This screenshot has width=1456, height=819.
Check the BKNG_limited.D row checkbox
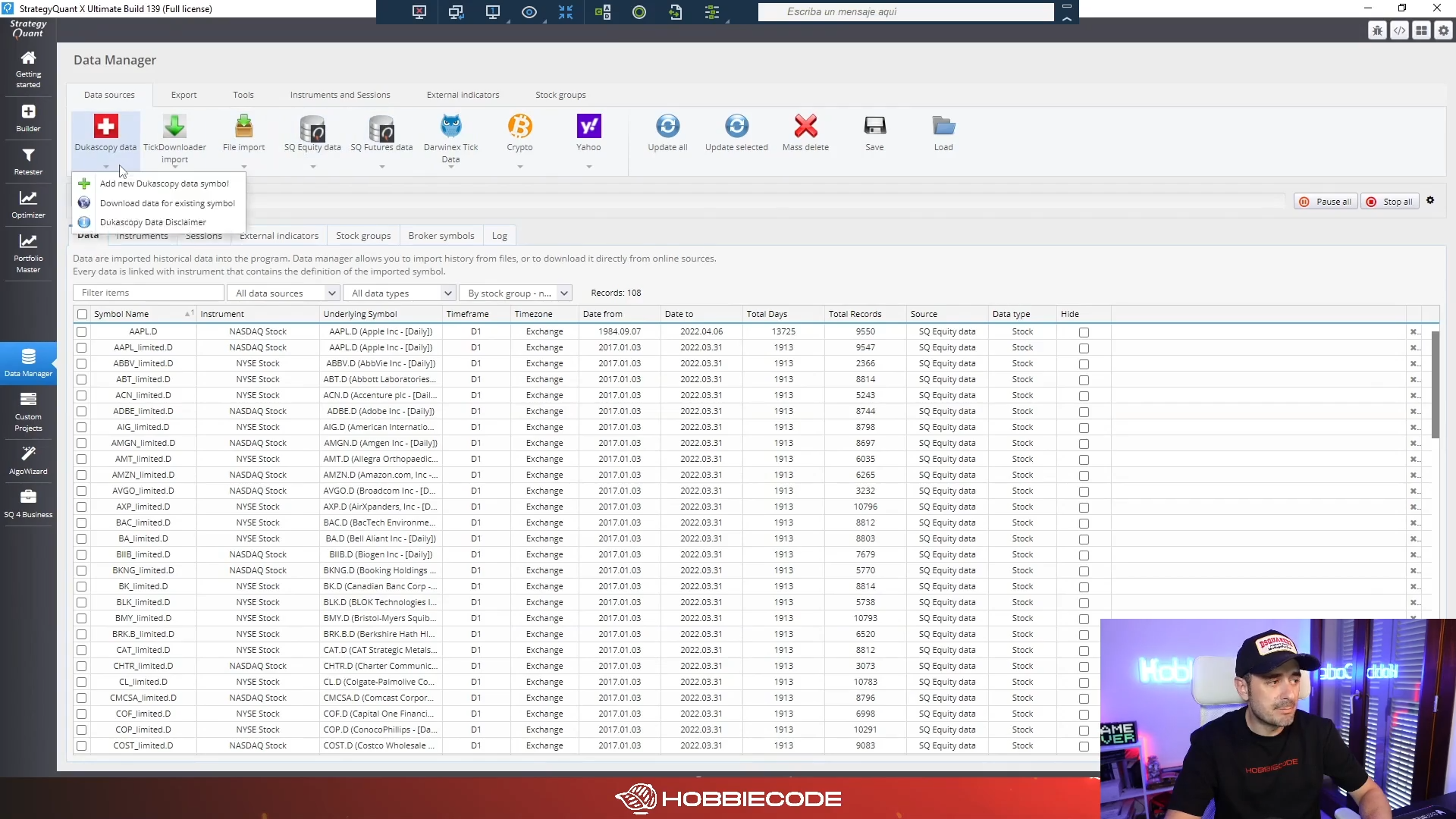[x=82, y=570]
